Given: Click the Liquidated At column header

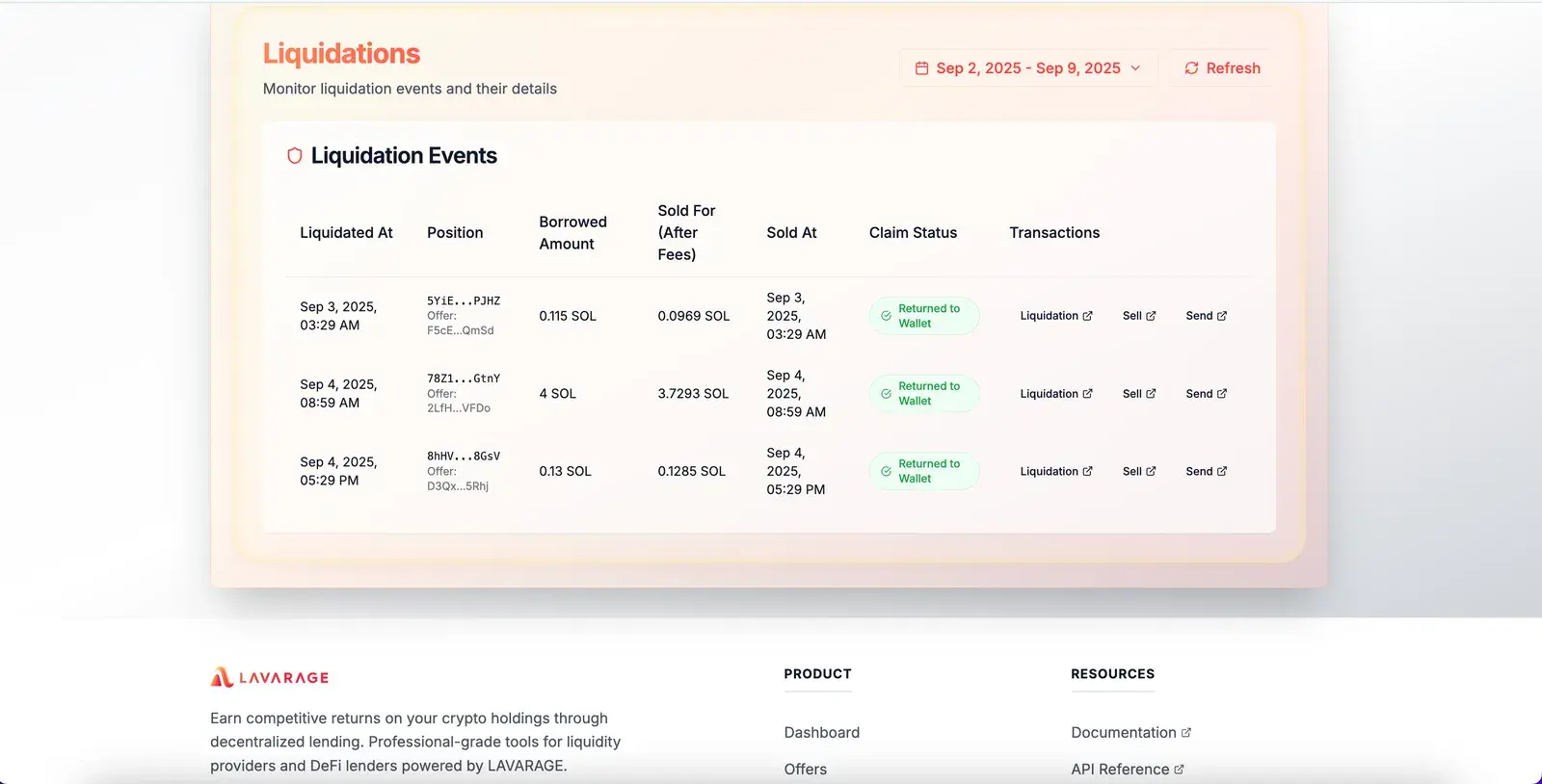Looking at the screenshot, I should point(346,233).
